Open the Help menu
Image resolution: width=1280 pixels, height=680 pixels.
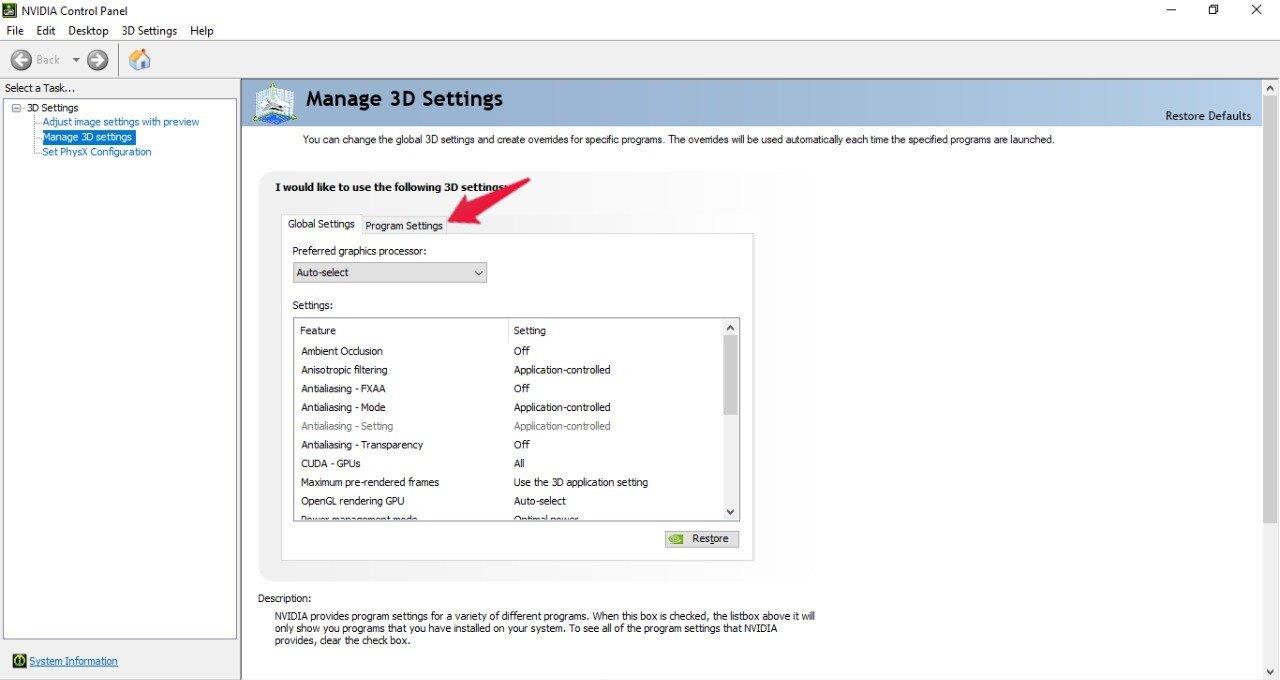202,31
